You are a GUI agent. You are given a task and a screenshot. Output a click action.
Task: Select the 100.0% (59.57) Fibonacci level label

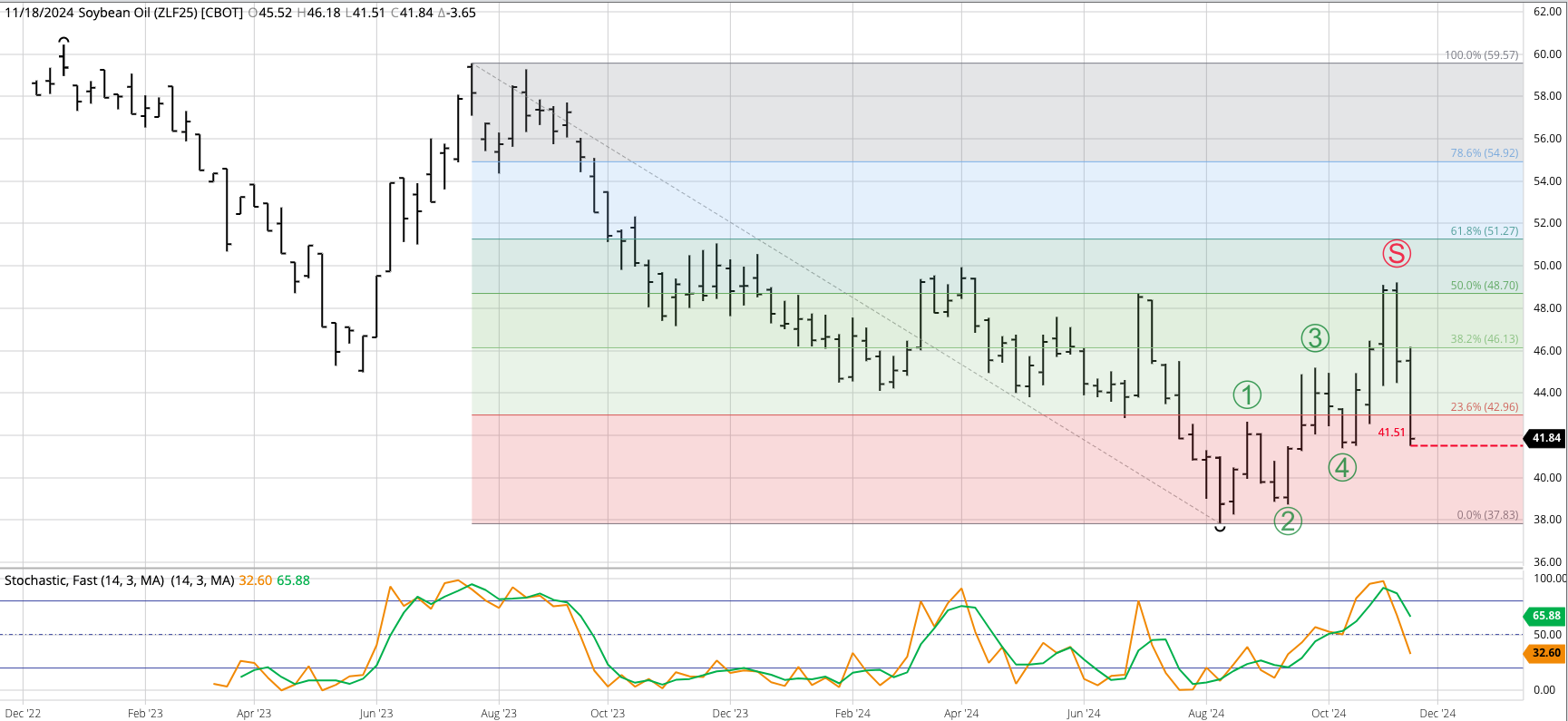1481,55
